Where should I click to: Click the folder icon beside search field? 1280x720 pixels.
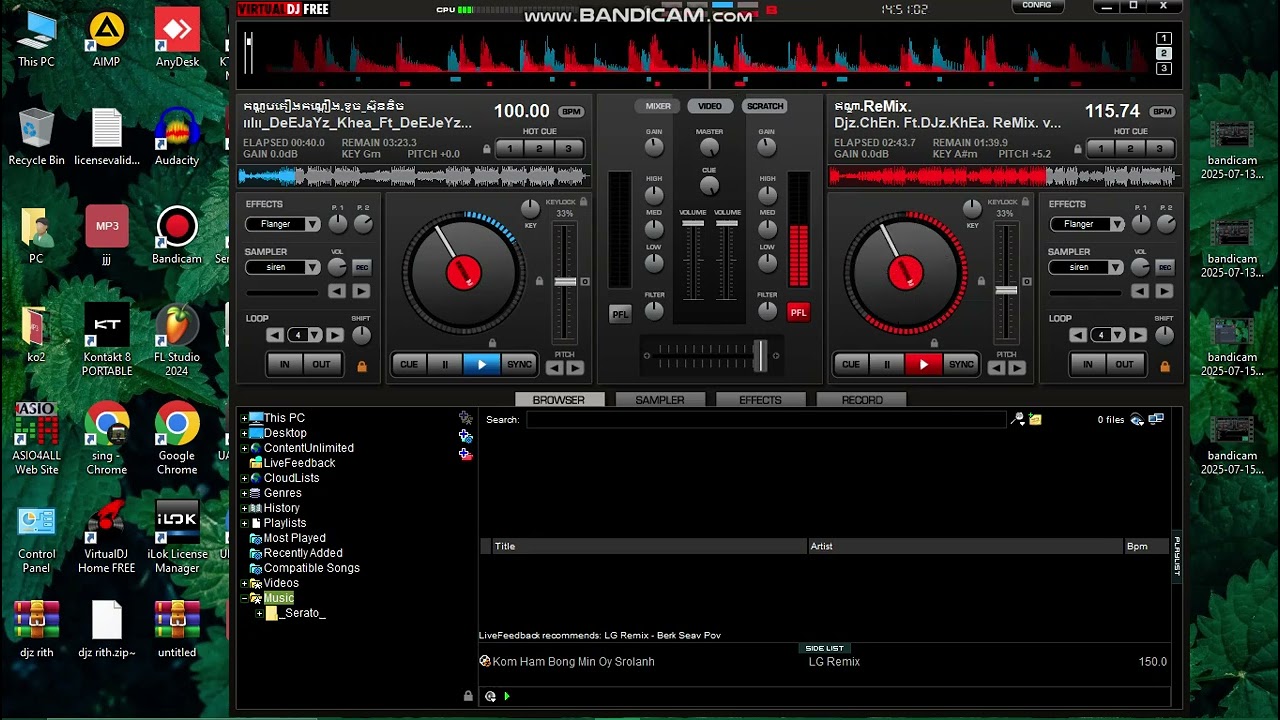(1036, 420)
